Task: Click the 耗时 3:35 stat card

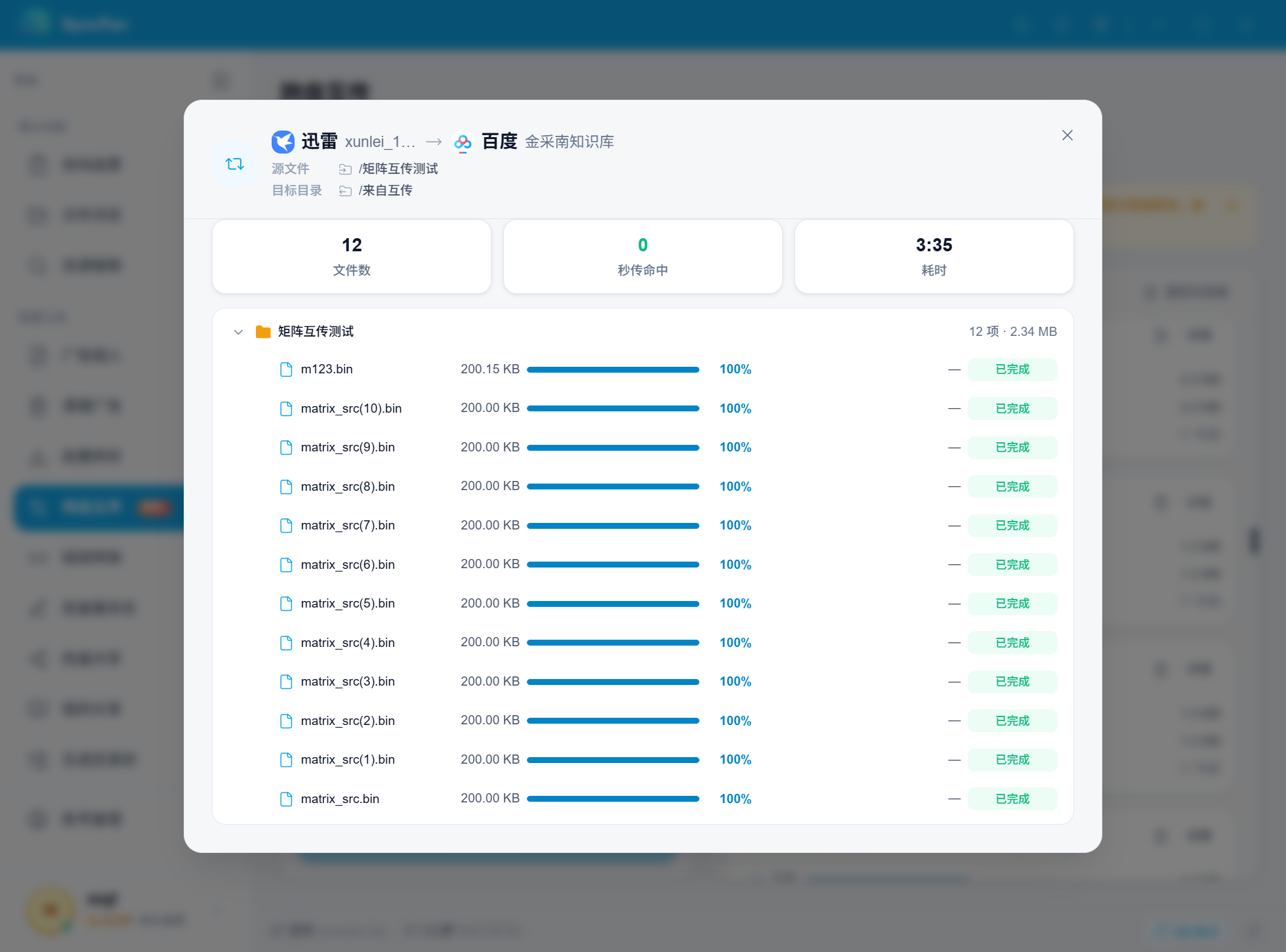Action: [x=934, y=257]
